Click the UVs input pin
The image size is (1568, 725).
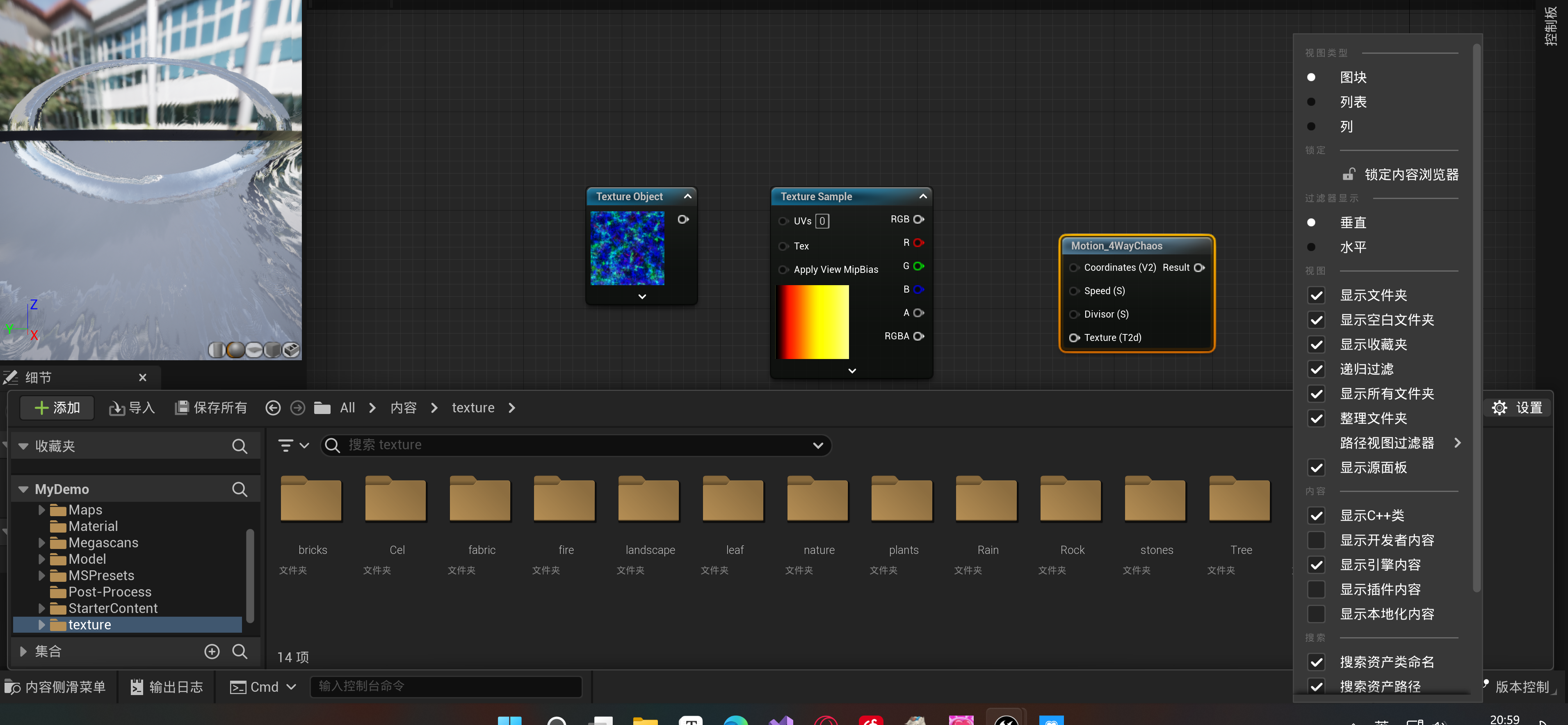783,221
